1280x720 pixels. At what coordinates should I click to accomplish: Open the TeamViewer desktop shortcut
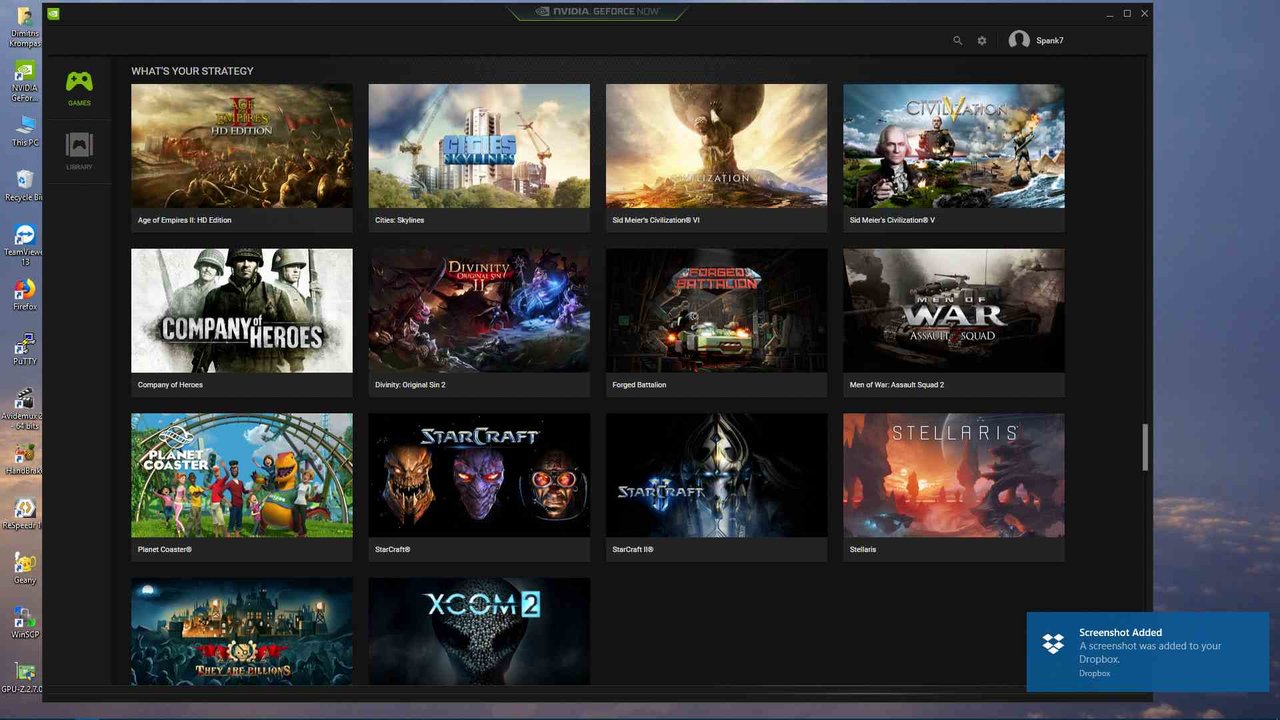(x=25, y=243)
